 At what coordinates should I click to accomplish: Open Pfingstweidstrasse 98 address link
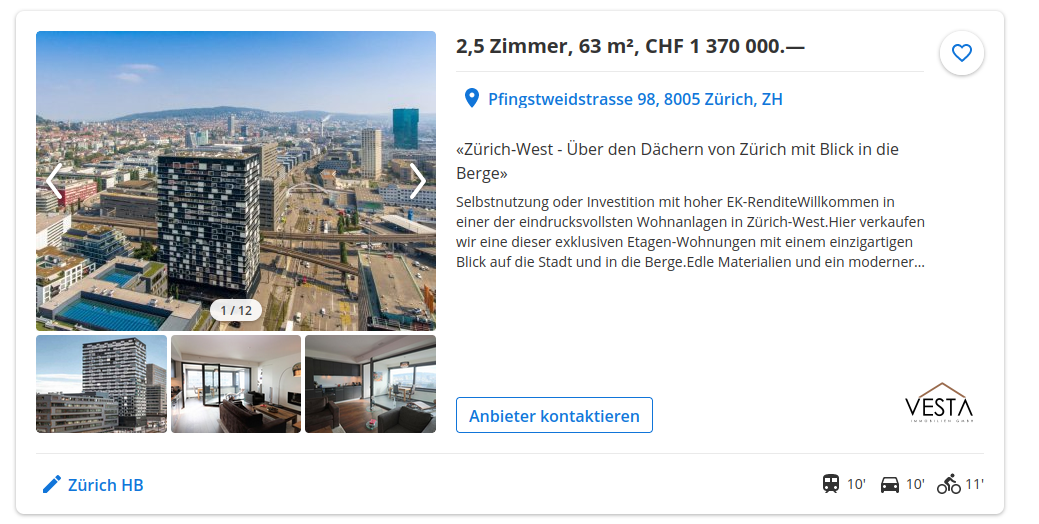(635, 99)
